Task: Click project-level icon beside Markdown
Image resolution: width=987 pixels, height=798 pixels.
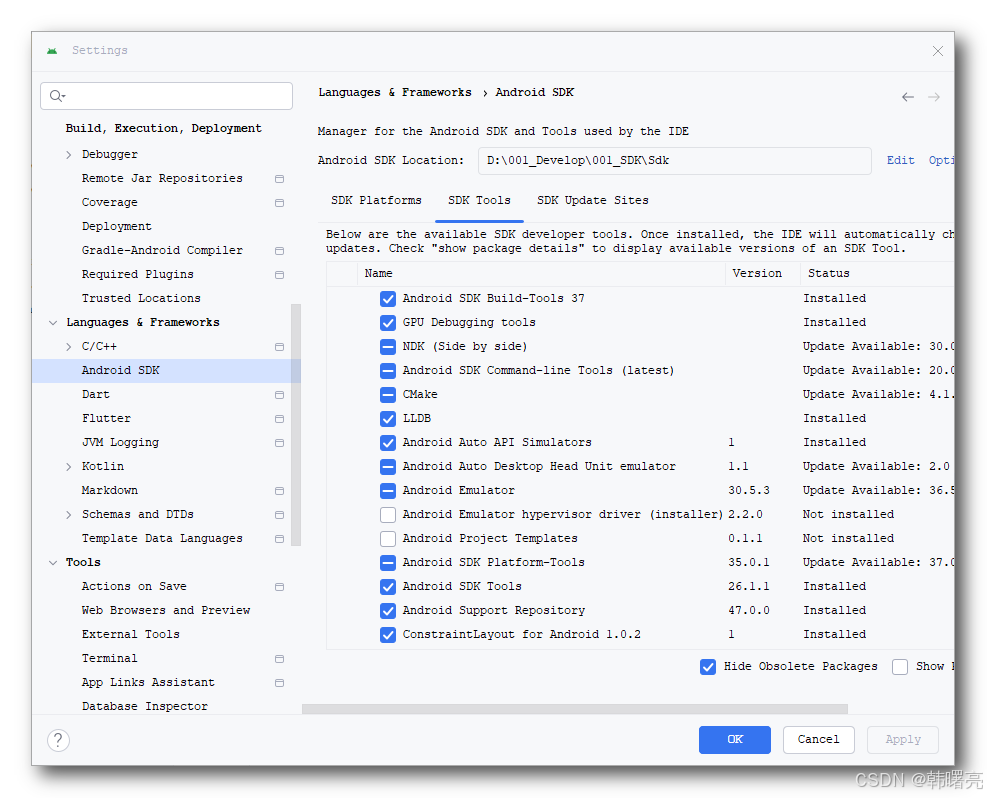Action: [x=279, y=490]
